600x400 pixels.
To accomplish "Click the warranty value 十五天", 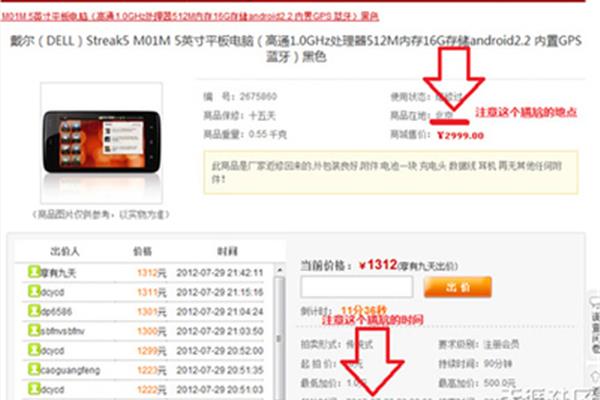I will pyautogui.click(x=262, y=116).
